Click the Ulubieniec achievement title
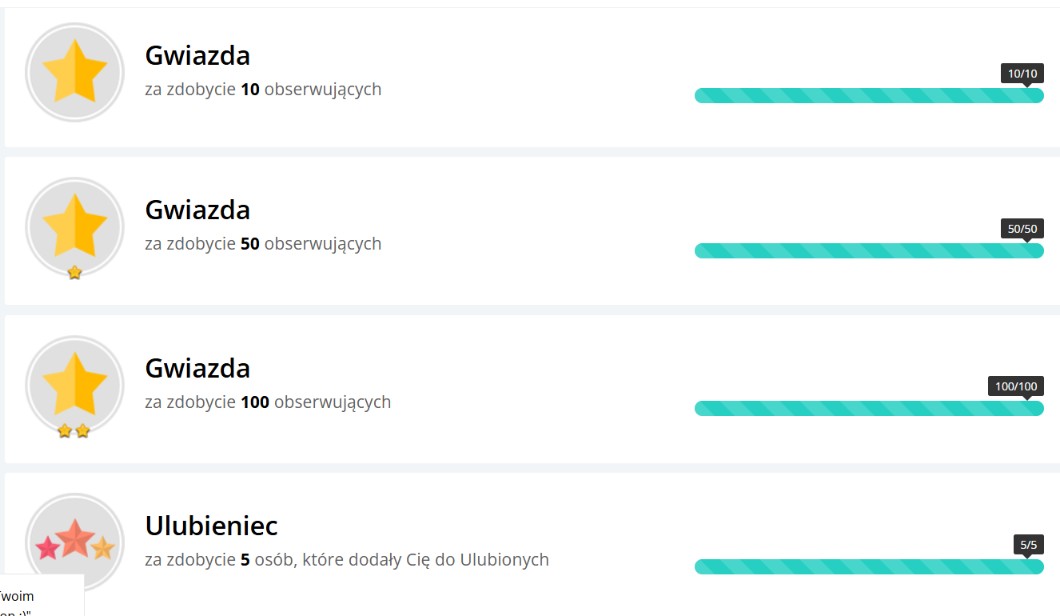Screen dimensions: 1060x616 (x=211, y=526)
